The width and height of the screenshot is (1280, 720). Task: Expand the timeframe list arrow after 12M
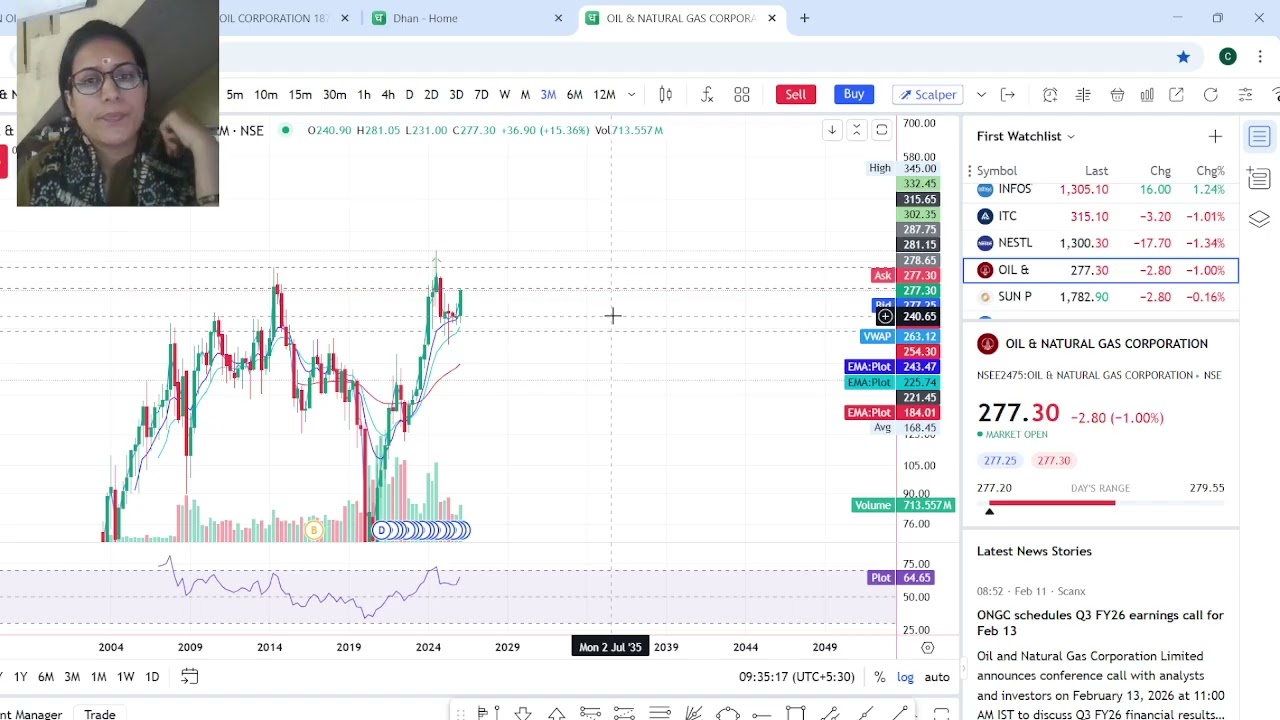631,94
